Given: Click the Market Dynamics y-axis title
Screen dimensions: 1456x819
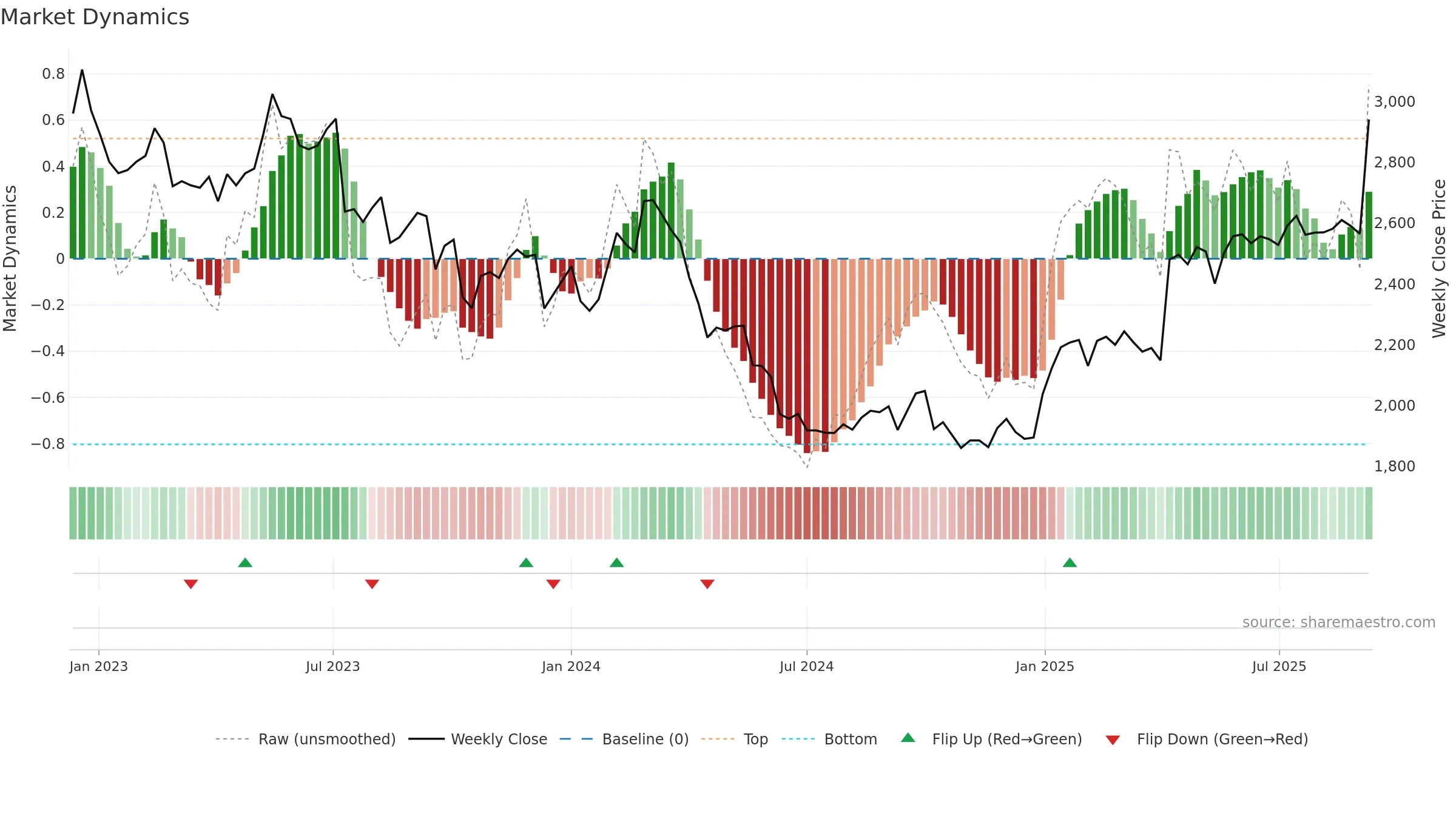Looking at the screenshot, I should [x=10, y=258].
